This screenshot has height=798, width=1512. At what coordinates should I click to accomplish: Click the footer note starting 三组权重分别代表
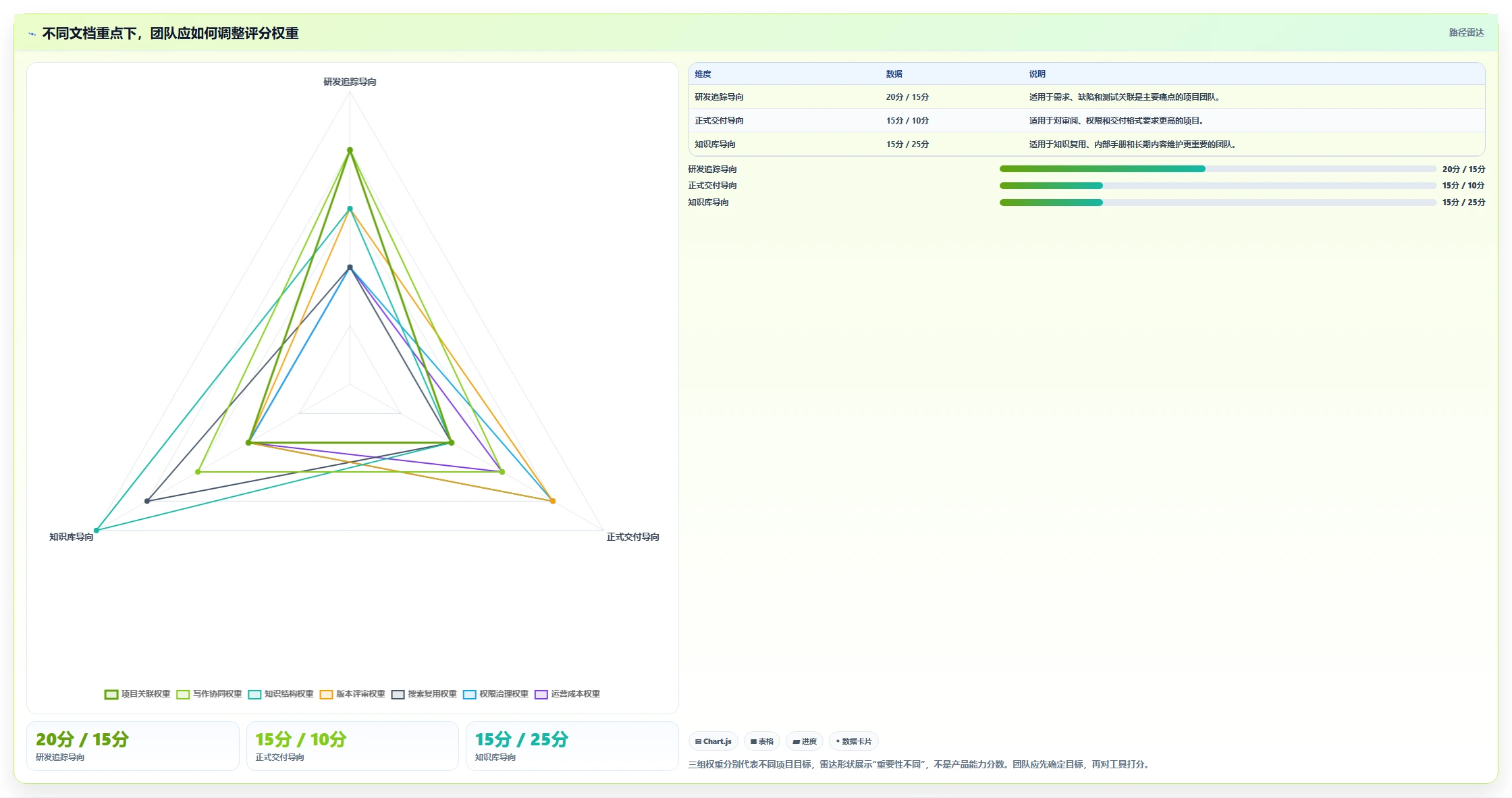point(920,764)
